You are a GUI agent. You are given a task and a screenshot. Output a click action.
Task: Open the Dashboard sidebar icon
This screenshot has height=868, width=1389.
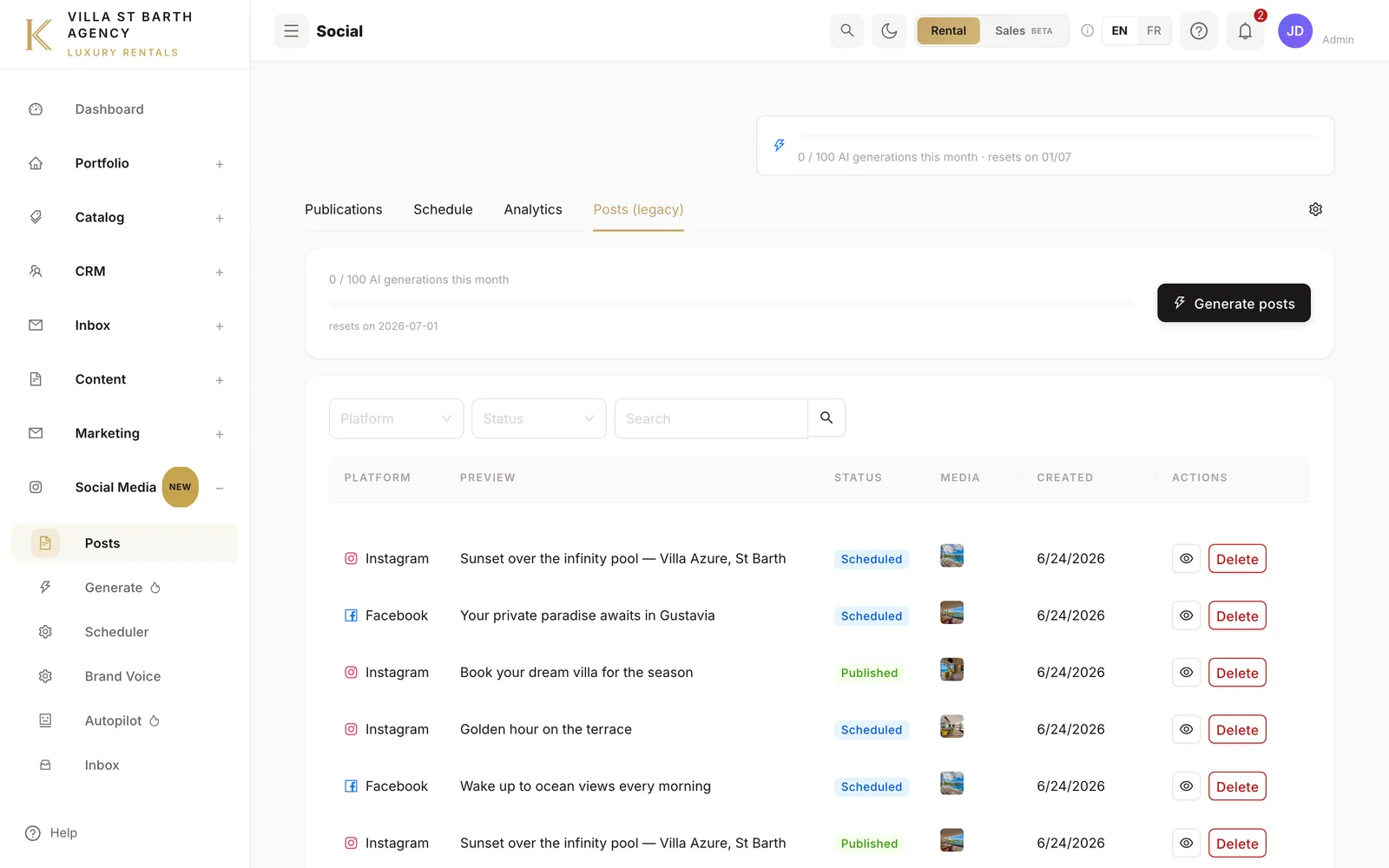[36, 109]
